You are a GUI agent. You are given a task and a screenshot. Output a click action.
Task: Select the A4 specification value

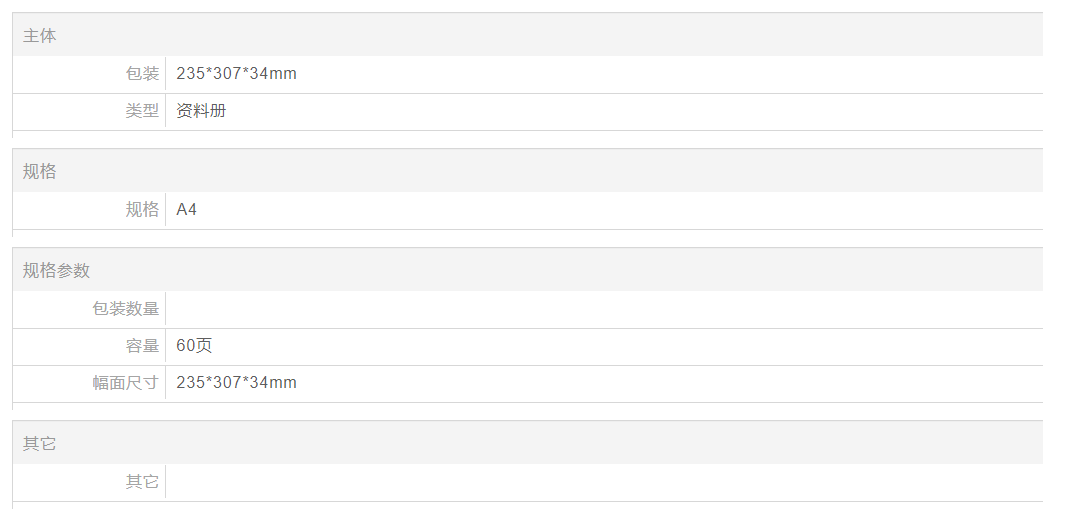(187, 210)
